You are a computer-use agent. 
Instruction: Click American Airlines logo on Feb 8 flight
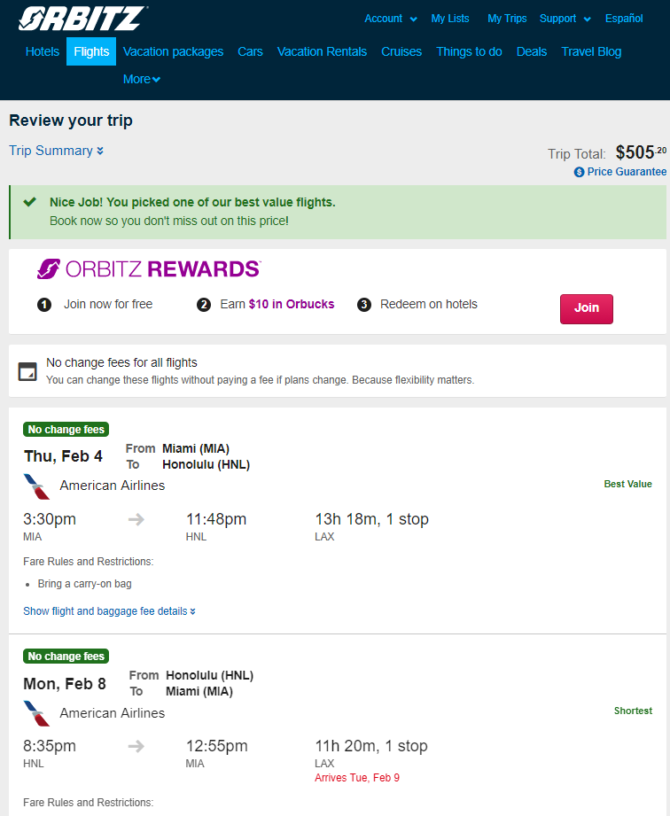(37, 713)
